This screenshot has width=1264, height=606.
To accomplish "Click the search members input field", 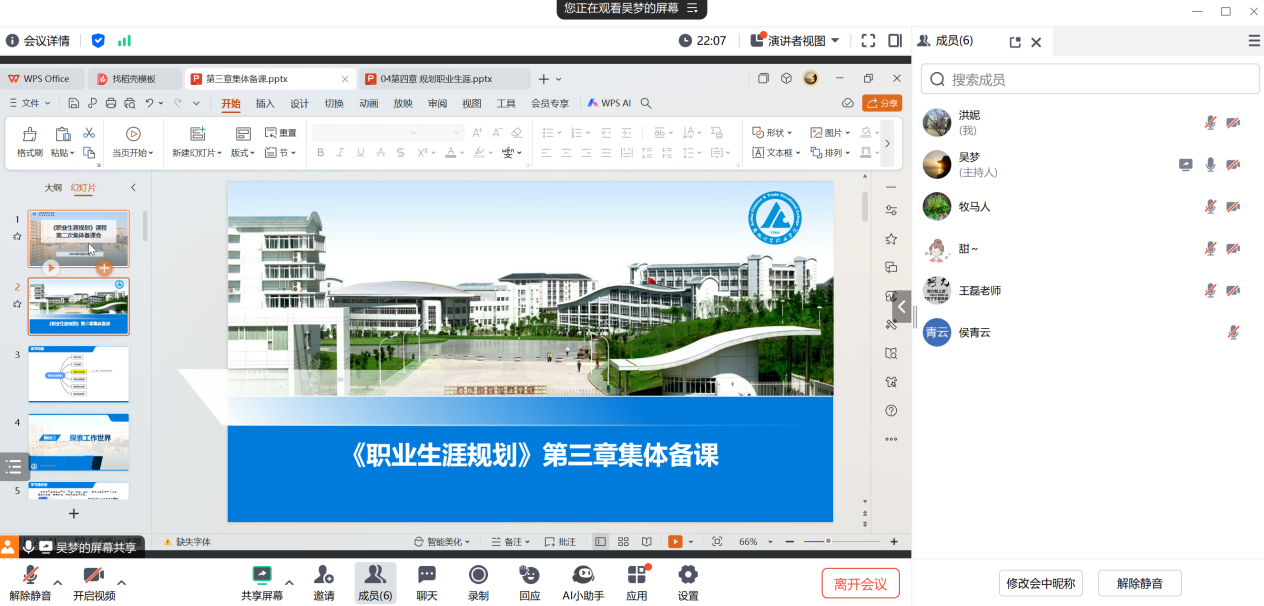I will 1100,79.
